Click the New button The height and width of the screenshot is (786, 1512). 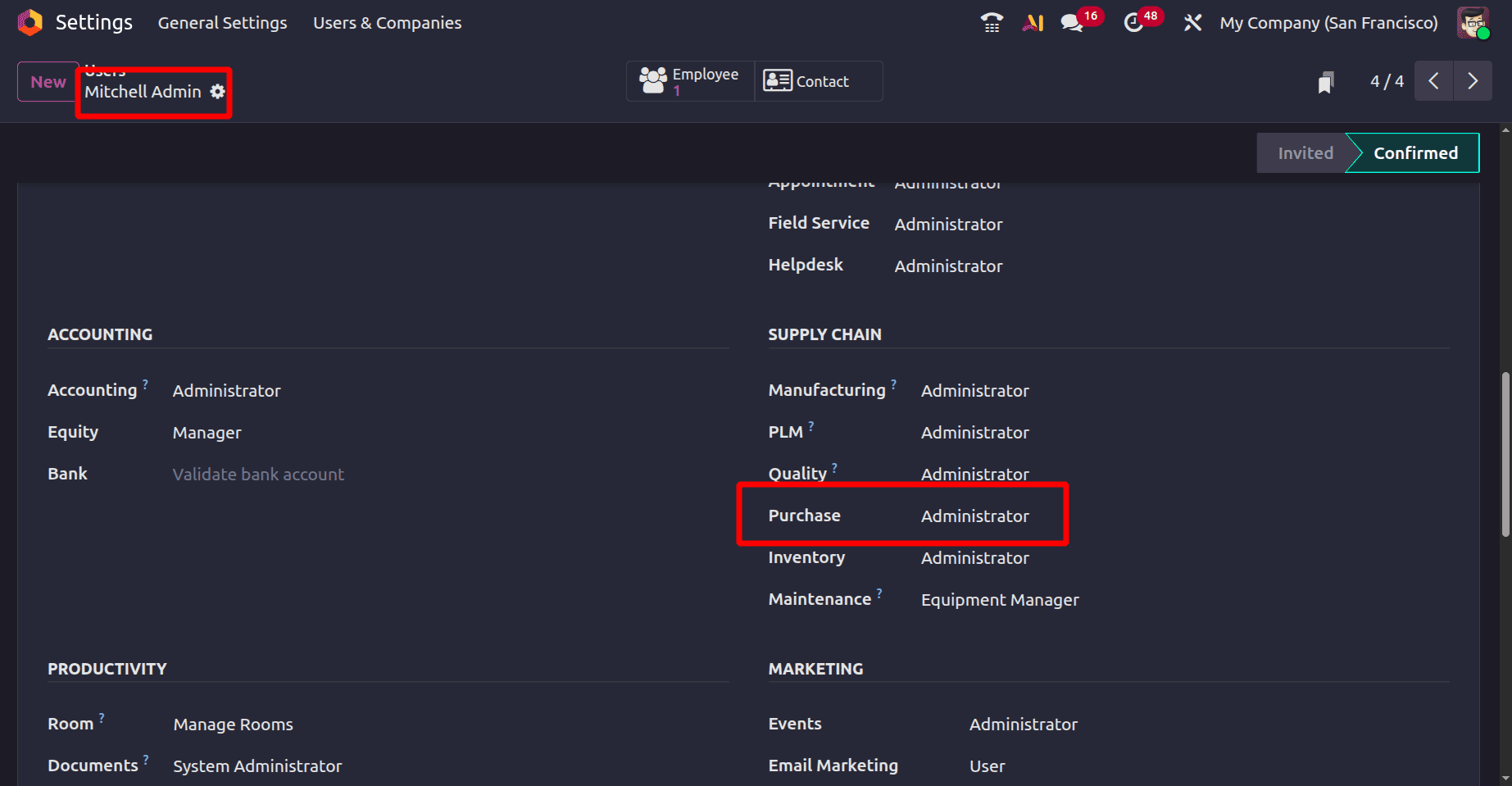pos(48,82)
